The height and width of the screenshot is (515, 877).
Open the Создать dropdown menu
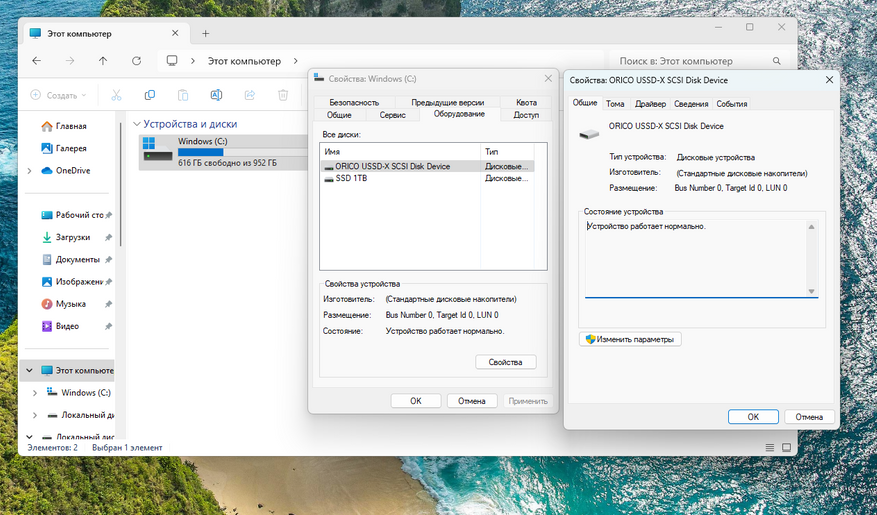(x=58, y=95)
